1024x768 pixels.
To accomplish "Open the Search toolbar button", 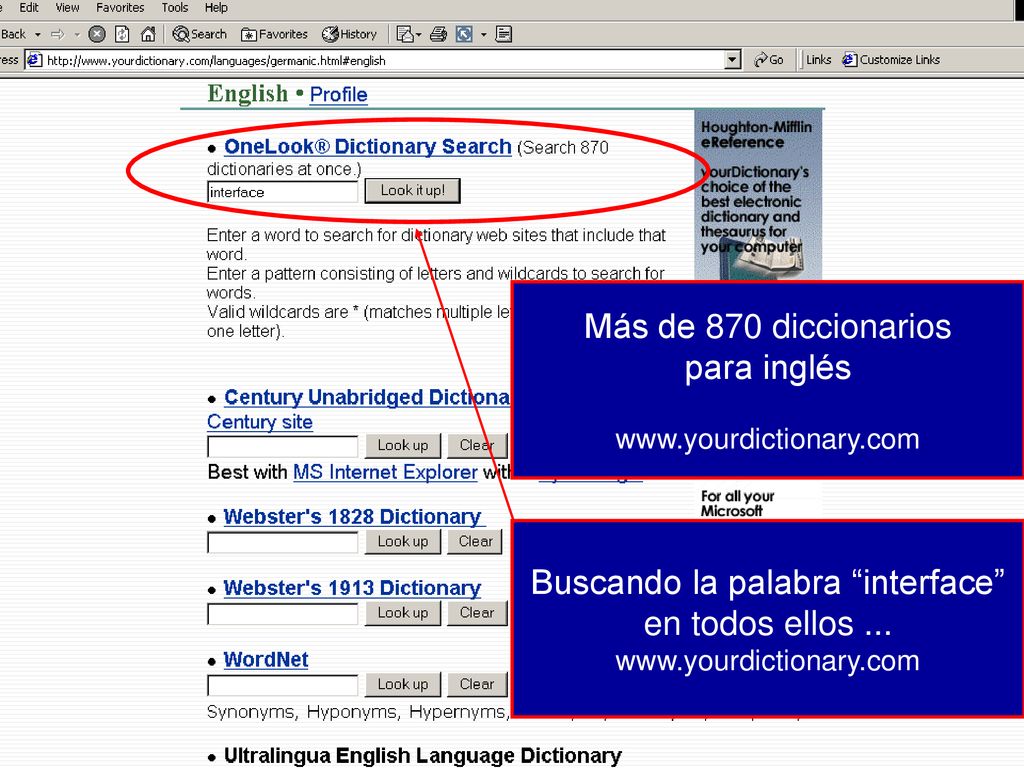I will pyautogui.click(x=199, y=34).
